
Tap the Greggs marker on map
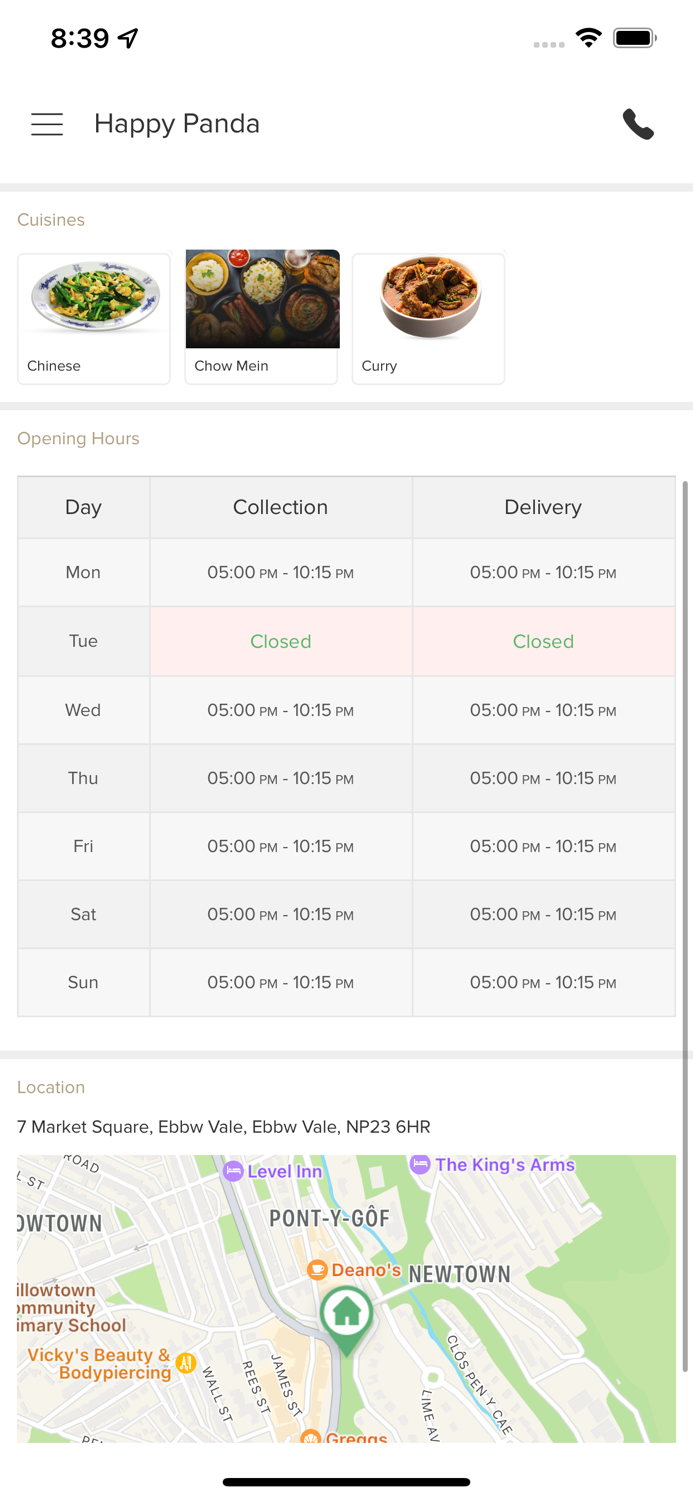pos(312,1438)
